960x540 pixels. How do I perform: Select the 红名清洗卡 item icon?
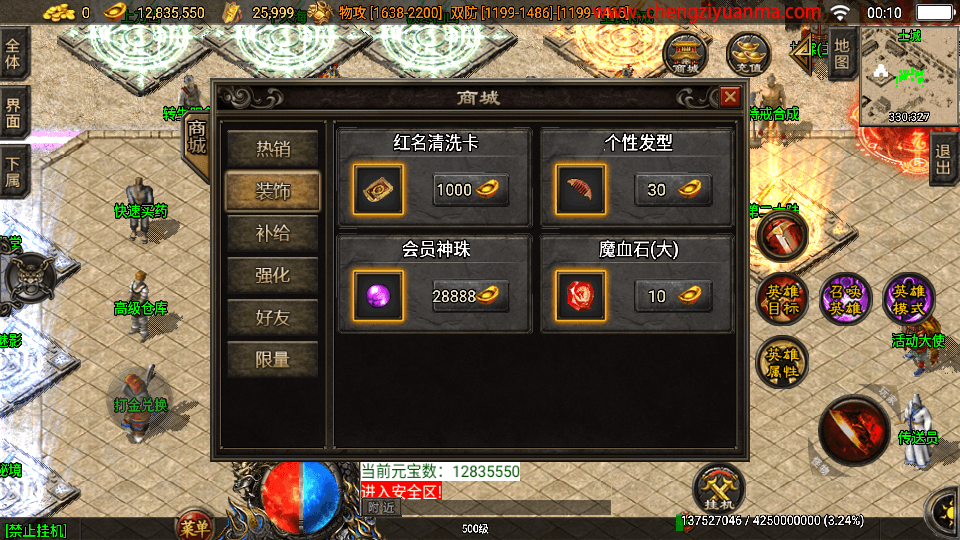378,190
